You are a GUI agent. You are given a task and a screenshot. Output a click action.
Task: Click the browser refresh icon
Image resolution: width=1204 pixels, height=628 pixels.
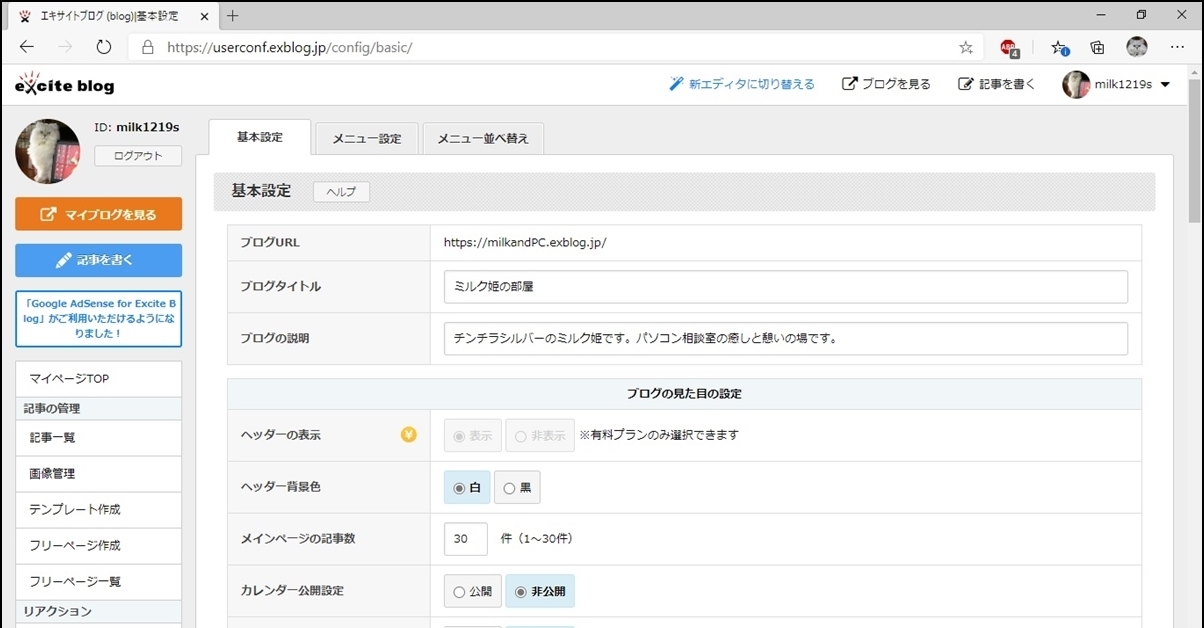[x=104, y=47]
